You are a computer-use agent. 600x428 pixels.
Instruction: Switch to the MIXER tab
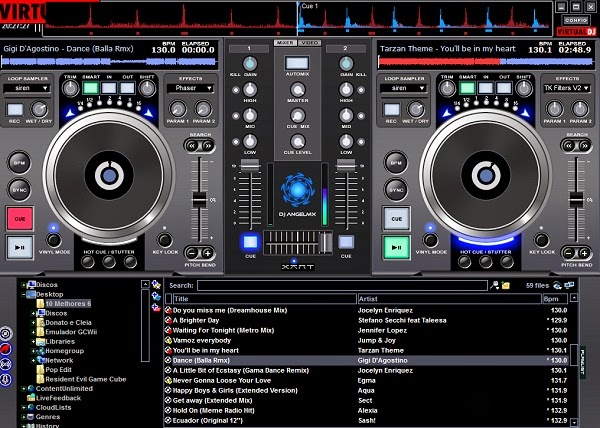285,43
